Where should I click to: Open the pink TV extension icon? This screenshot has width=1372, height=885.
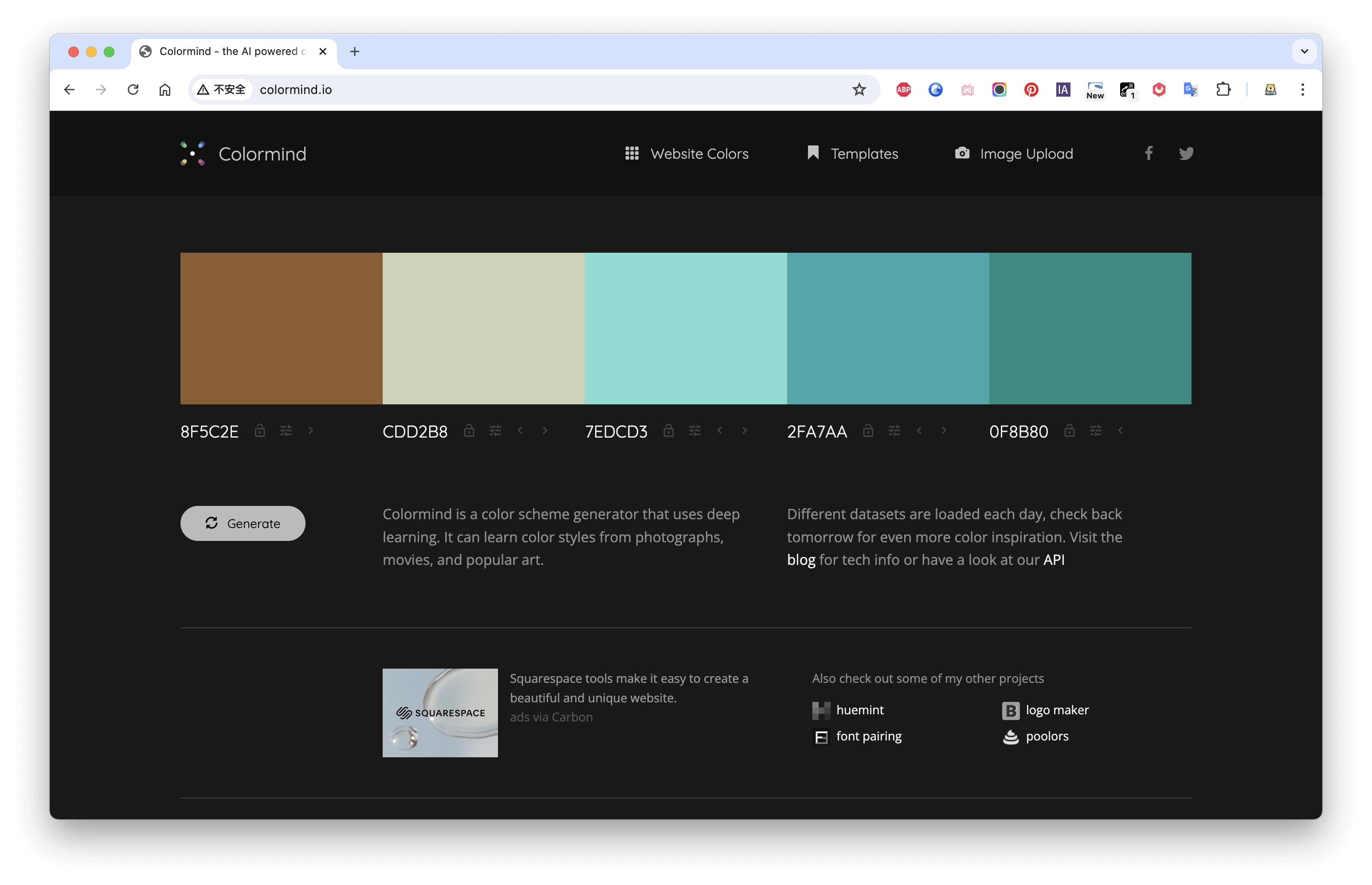(x=967, y=90)
